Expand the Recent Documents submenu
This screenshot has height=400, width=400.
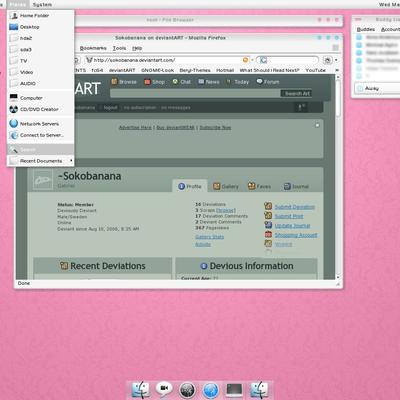pyautogui.click(x=41, y=161)
